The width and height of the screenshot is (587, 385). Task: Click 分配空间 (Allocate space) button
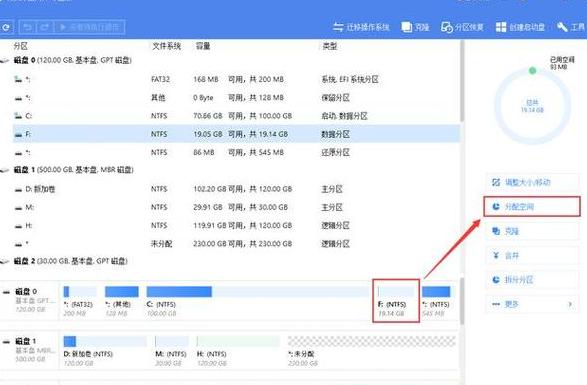point(532,207)
